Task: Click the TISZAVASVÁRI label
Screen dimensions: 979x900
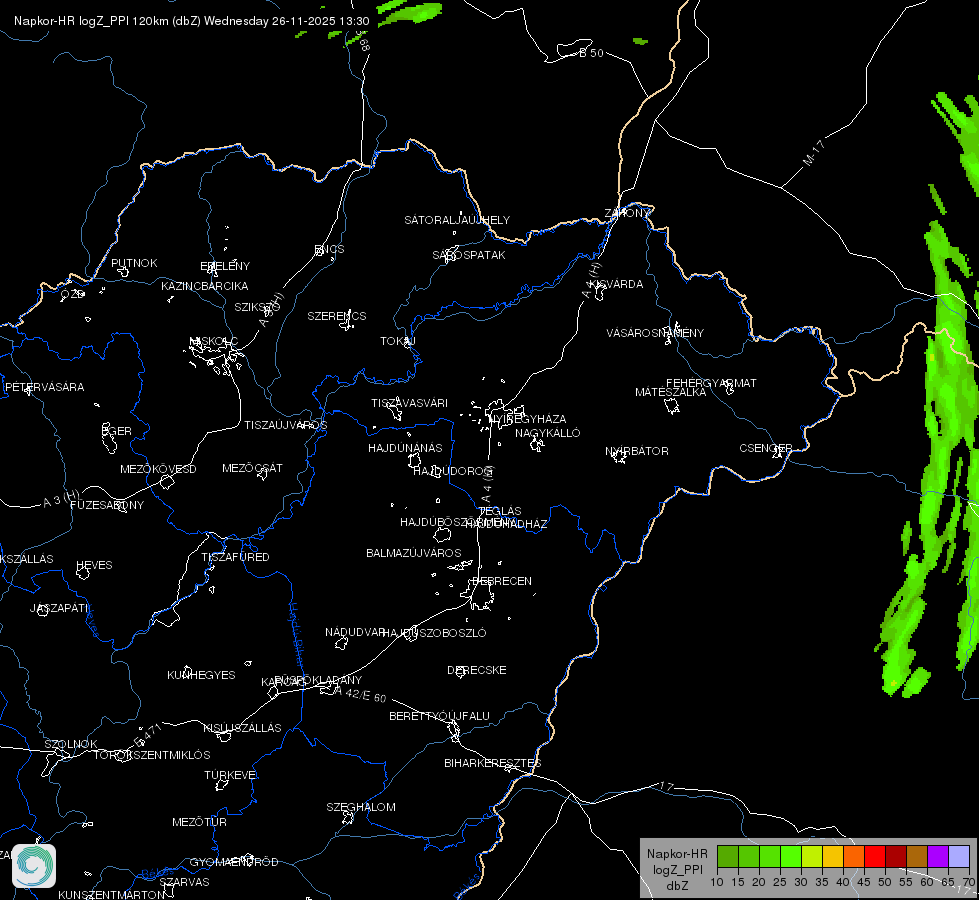Action: [x=410, y=403]
